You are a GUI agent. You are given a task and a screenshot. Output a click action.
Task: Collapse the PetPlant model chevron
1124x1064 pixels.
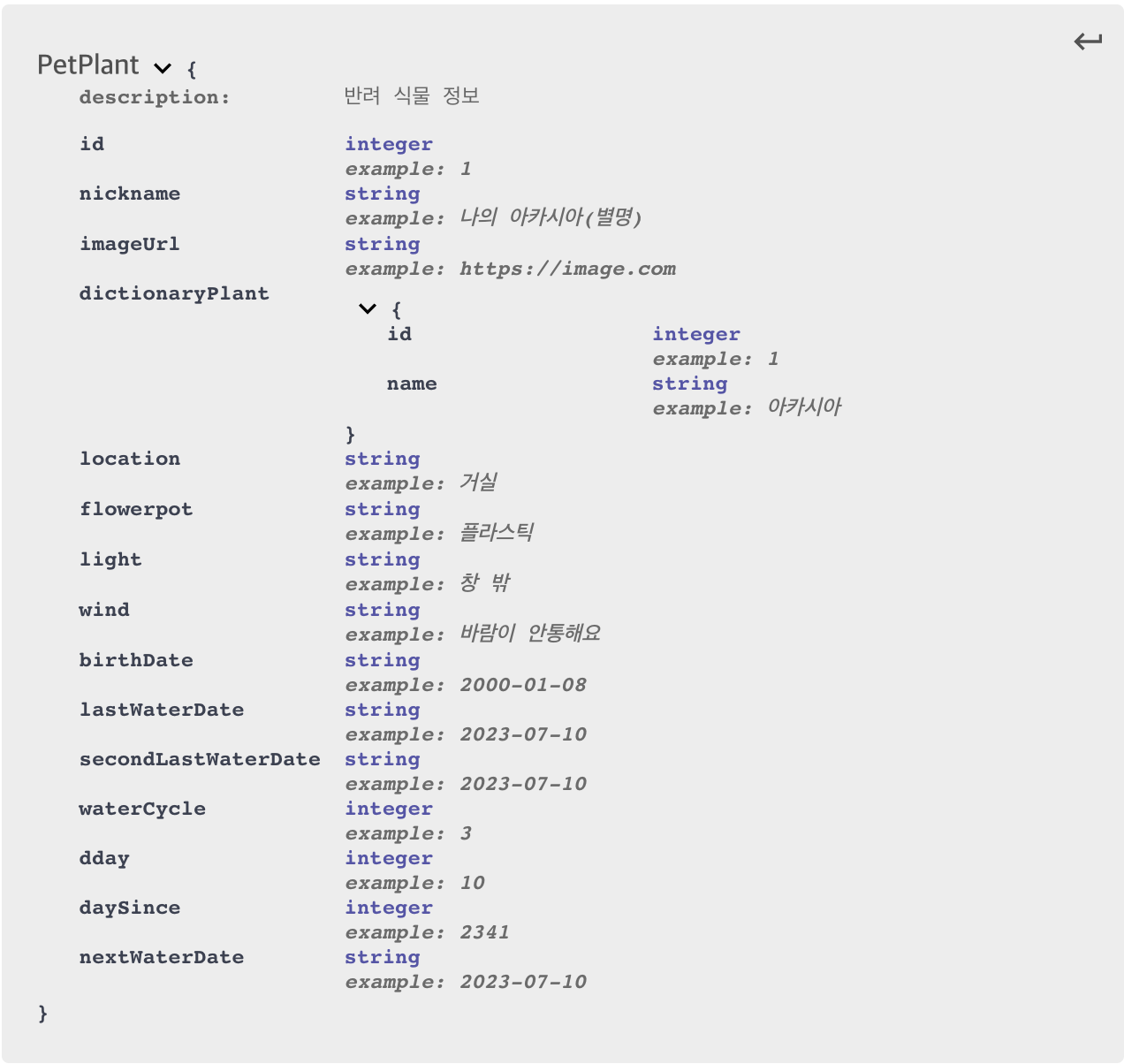163,68
